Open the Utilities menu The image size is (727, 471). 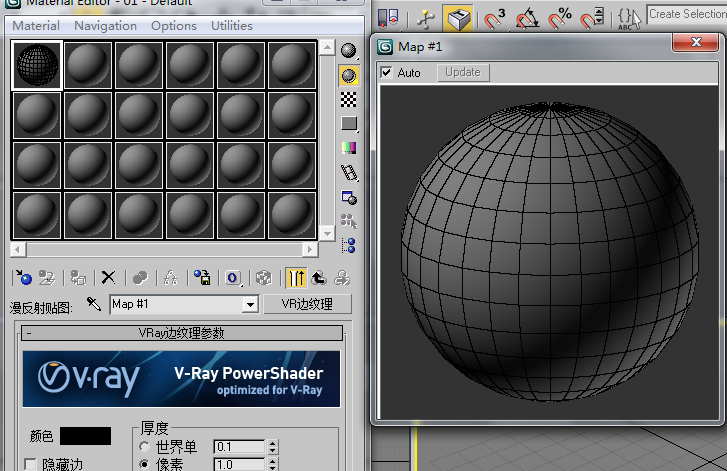[231, 26]
